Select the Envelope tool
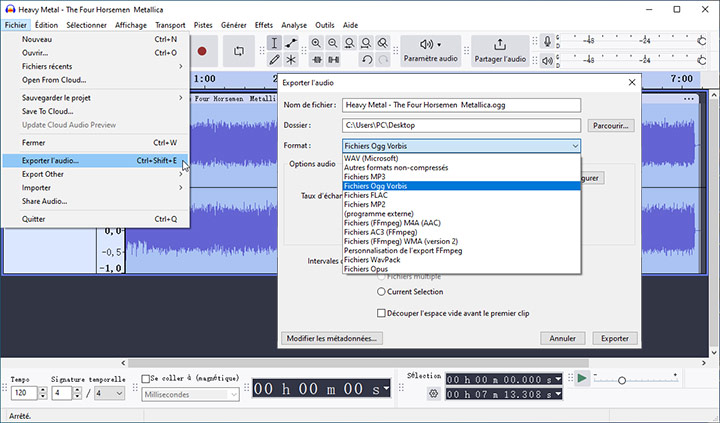This screenshot has height=423, width=720. pos(292,43)
